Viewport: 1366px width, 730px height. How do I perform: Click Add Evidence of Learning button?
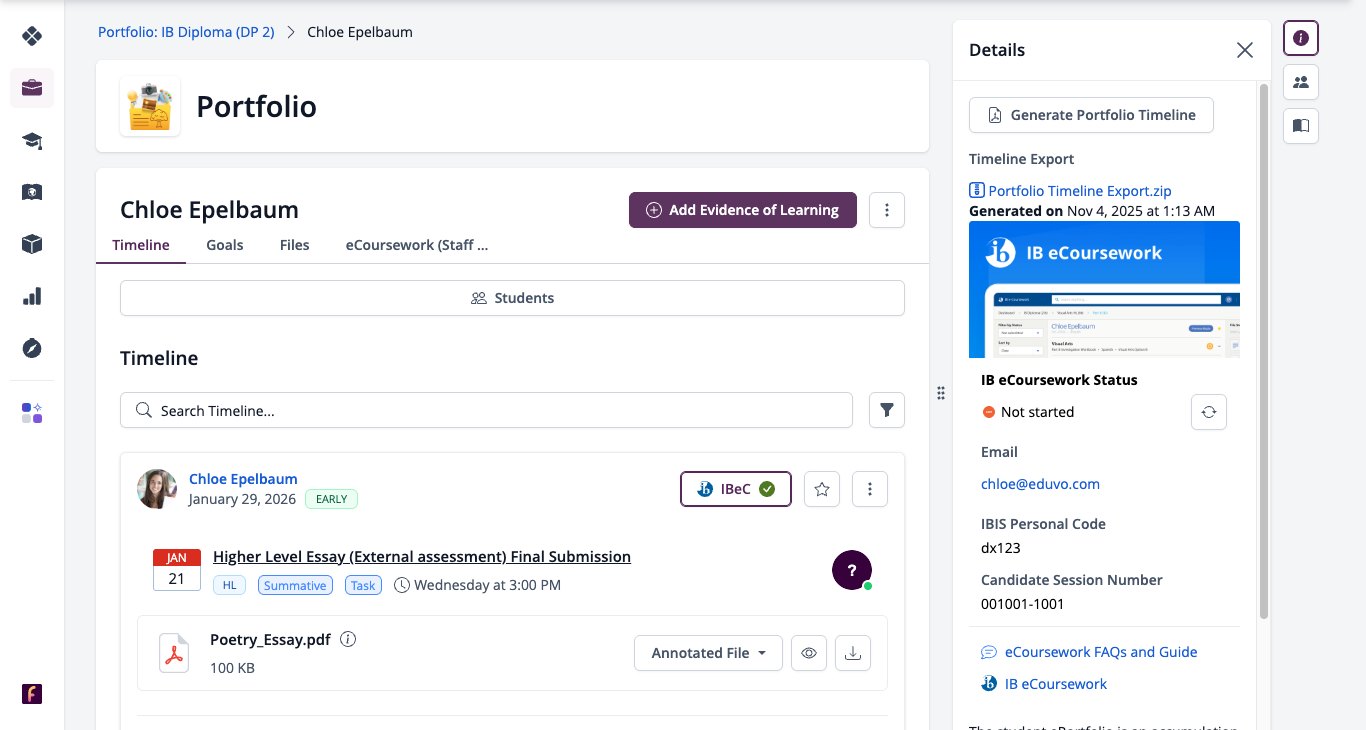743,210
